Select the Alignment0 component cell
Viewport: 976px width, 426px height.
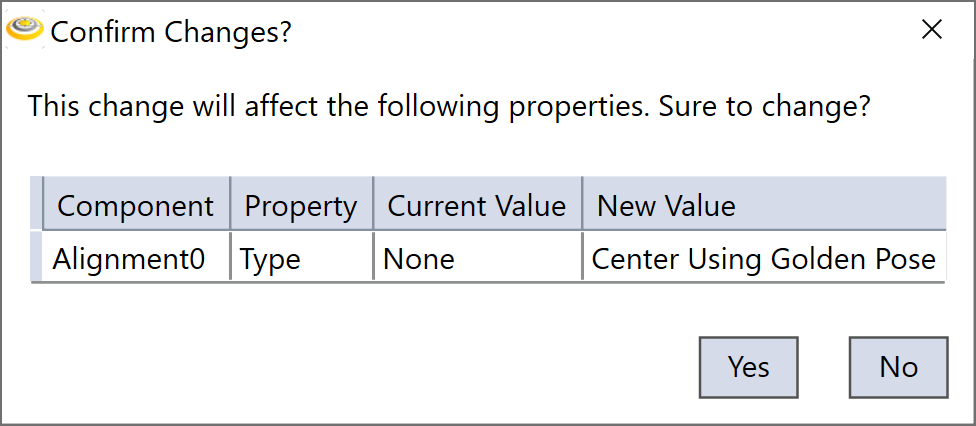tap(130, 260)
